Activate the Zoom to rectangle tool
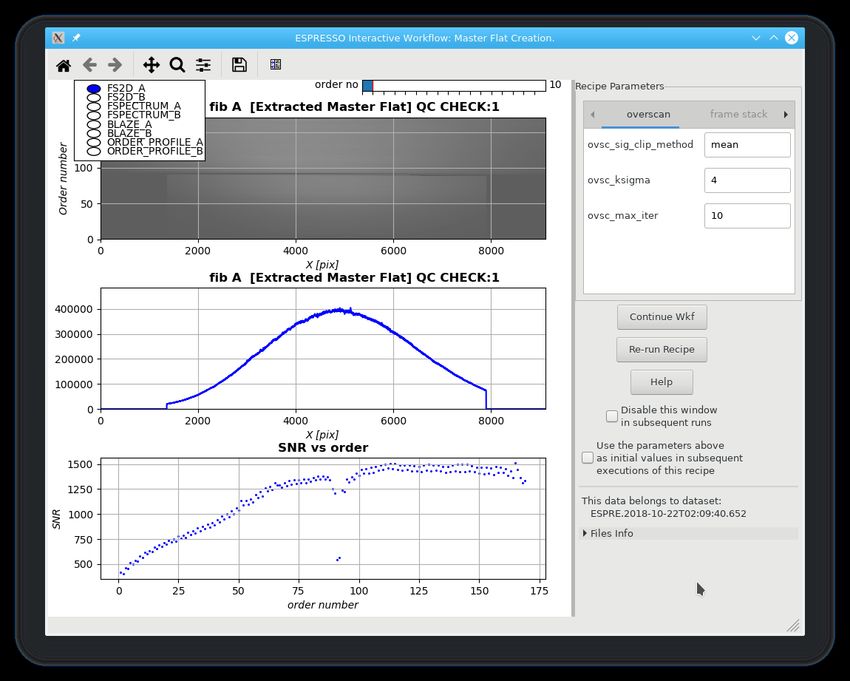The image size is (850, 681). point(177,65)
